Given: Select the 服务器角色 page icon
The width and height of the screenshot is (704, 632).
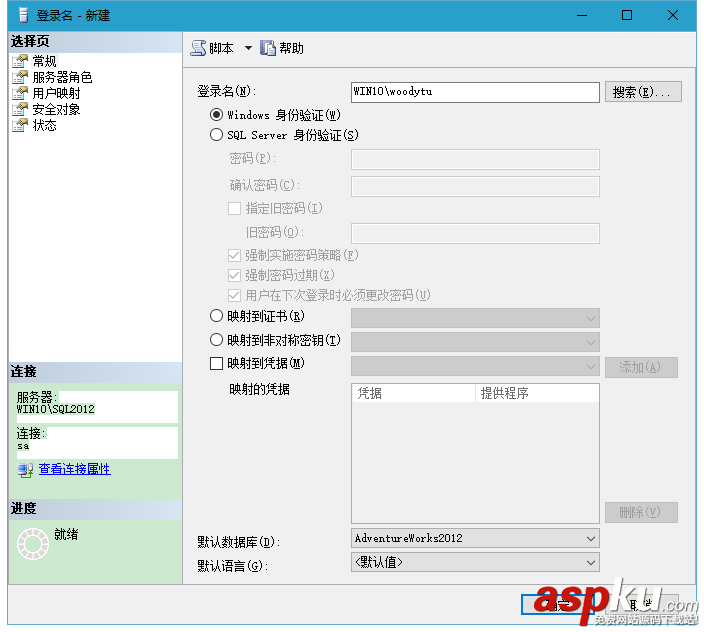Looking at the screenshot, I should click(20, 77).
